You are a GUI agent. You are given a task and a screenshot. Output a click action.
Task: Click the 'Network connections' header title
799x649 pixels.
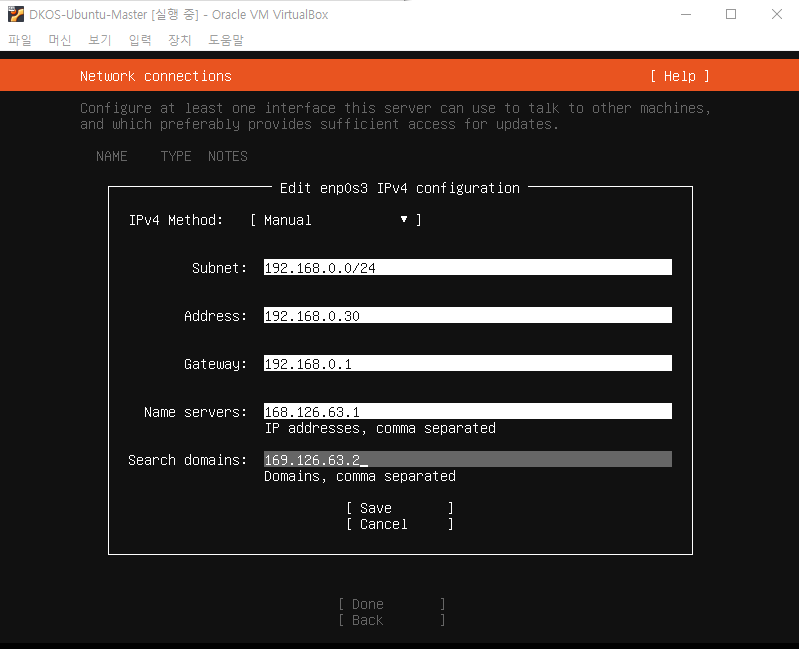pyautogui.click(x=155, y=76)
